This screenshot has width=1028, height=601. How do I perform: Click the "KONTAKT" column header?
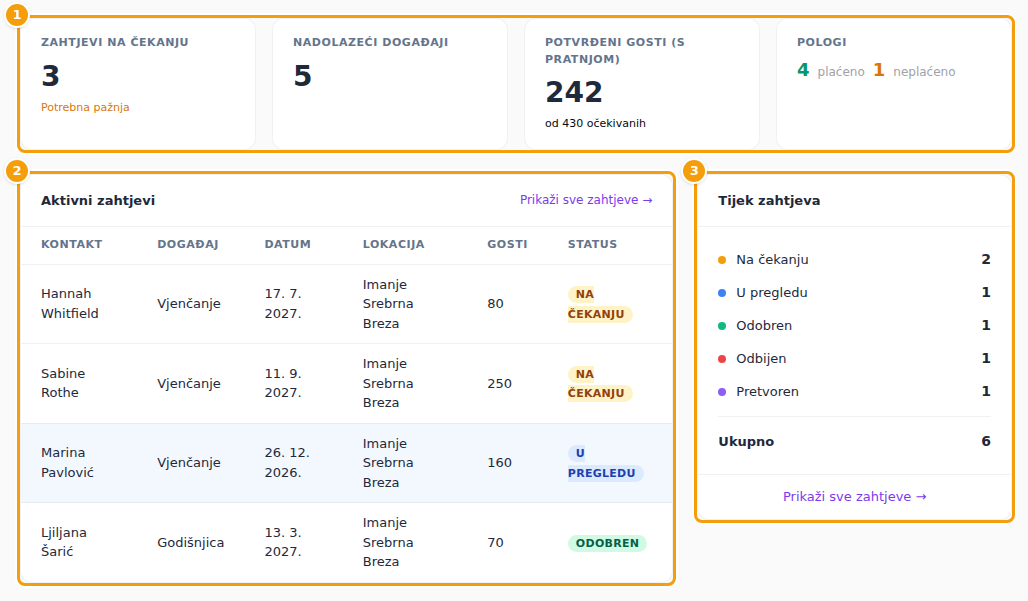71,244
